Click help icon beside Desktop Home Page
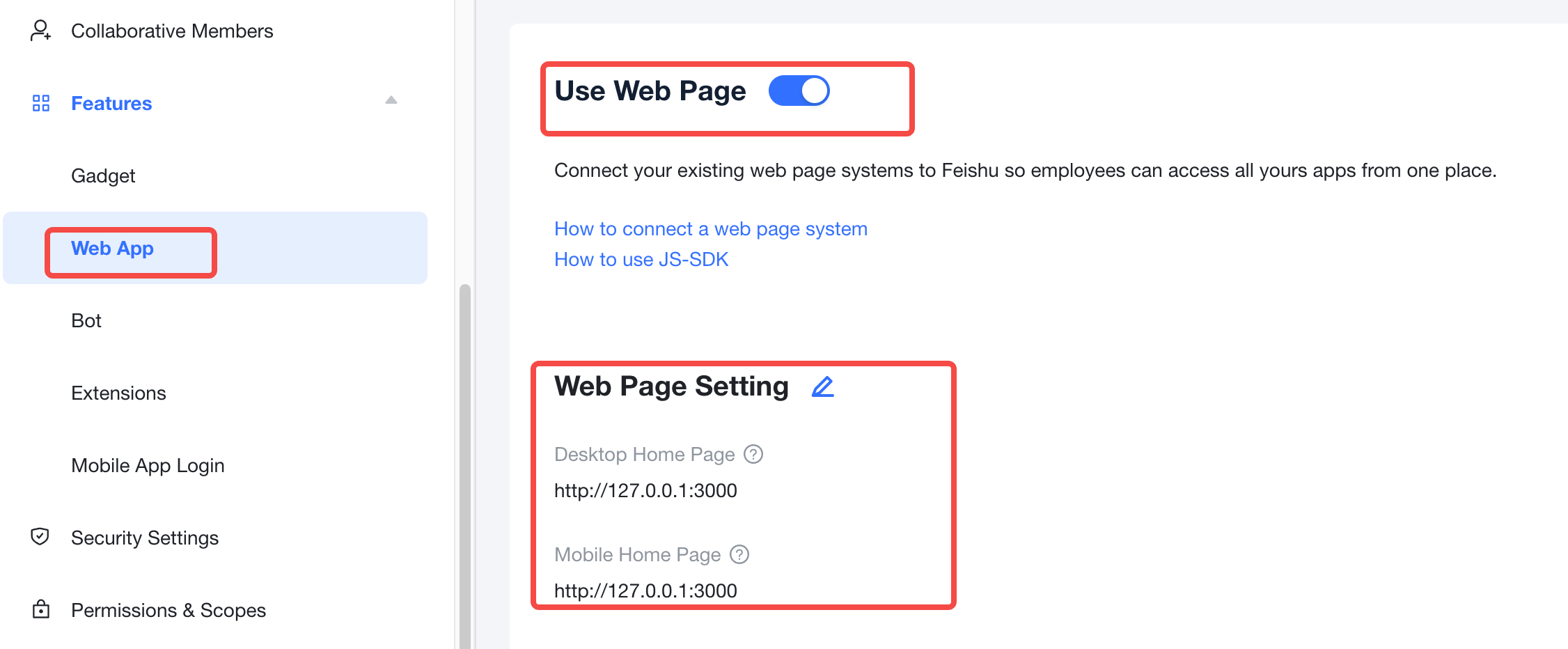Viewport: 1568px width, 649px height. [753, 454]
